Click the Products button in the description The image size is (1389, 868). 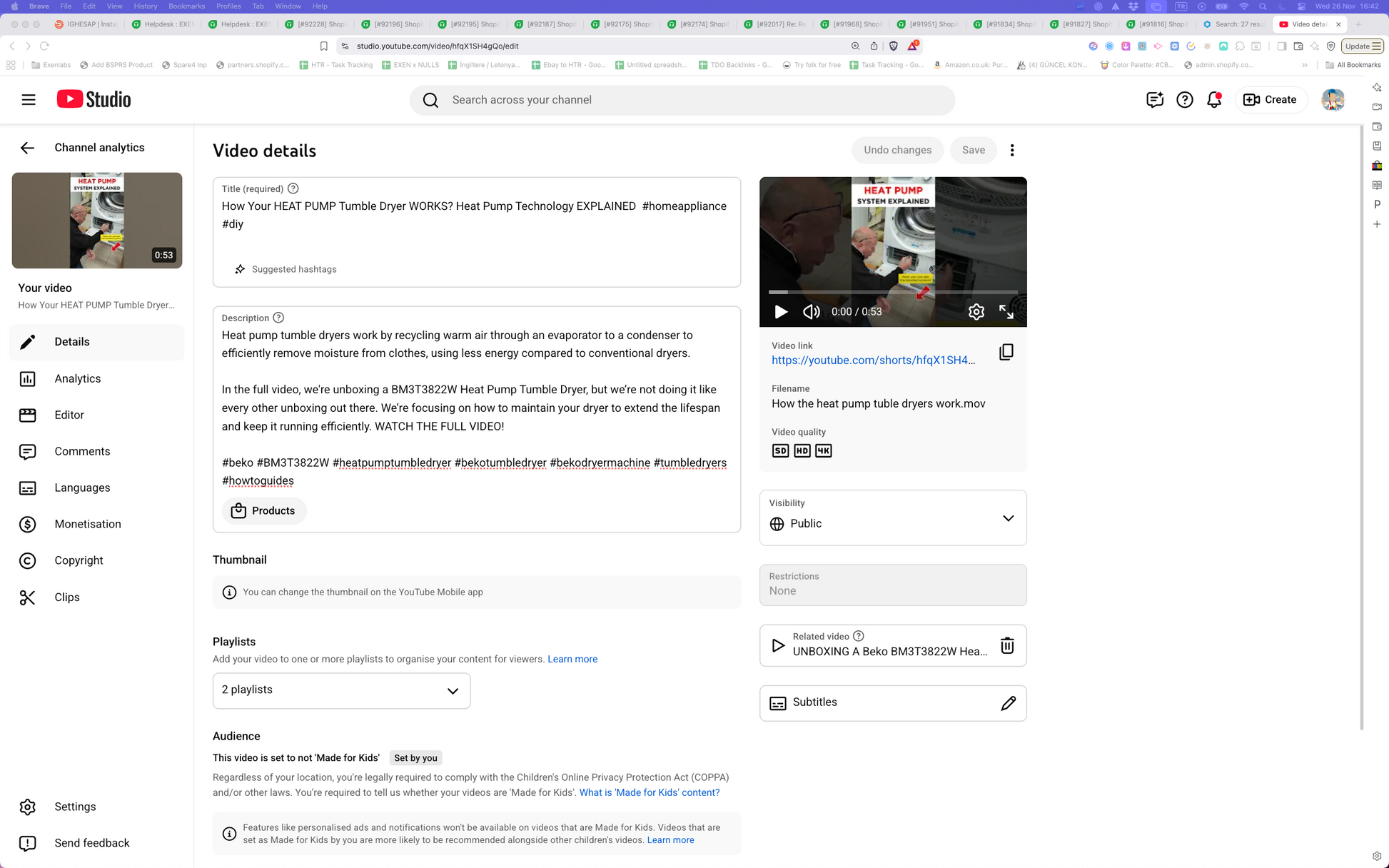tap(263, 510)
